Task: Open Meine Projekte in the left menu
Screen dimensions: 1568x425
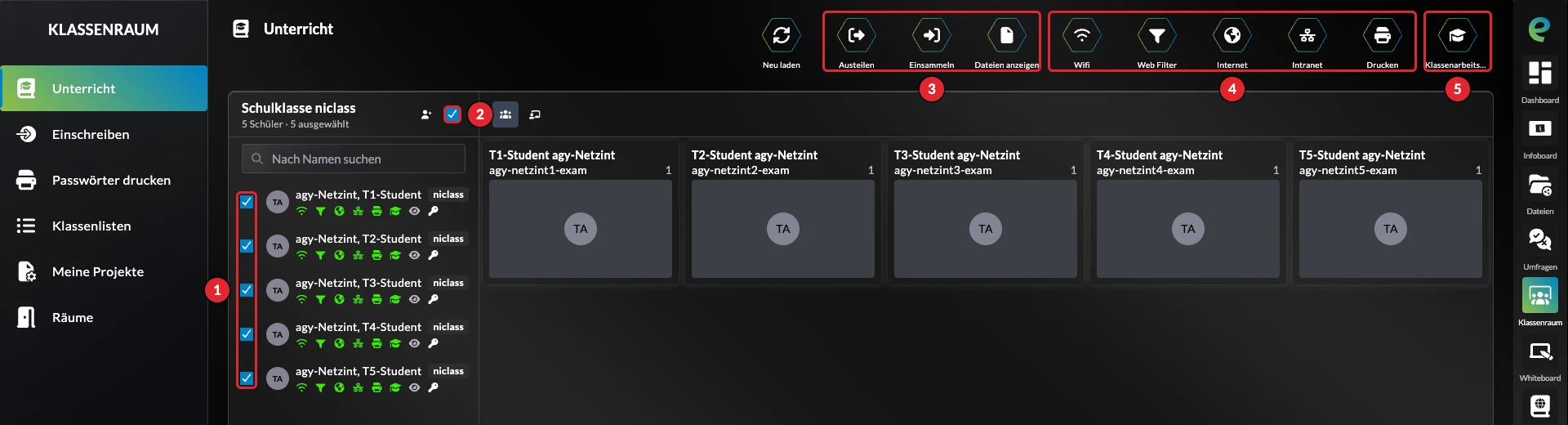Action: [104, 271]
